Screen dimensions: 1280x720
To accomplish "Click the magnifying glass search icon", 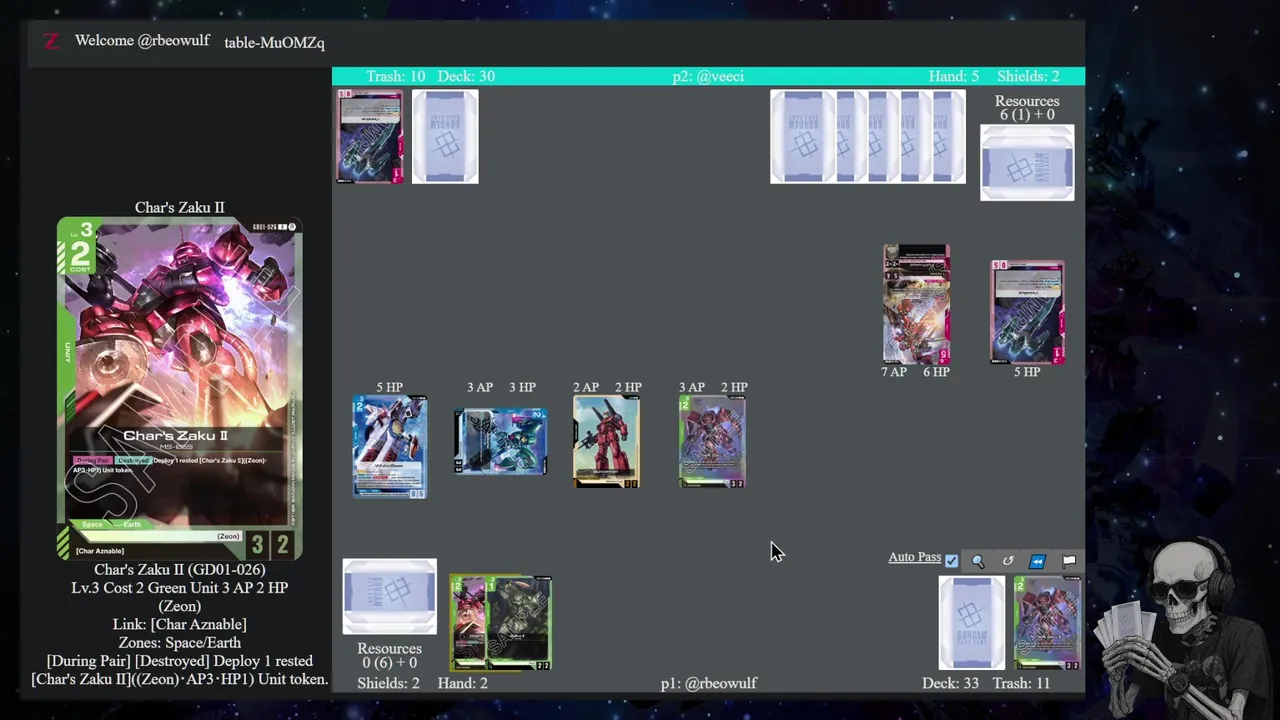I will pos(978,561).
